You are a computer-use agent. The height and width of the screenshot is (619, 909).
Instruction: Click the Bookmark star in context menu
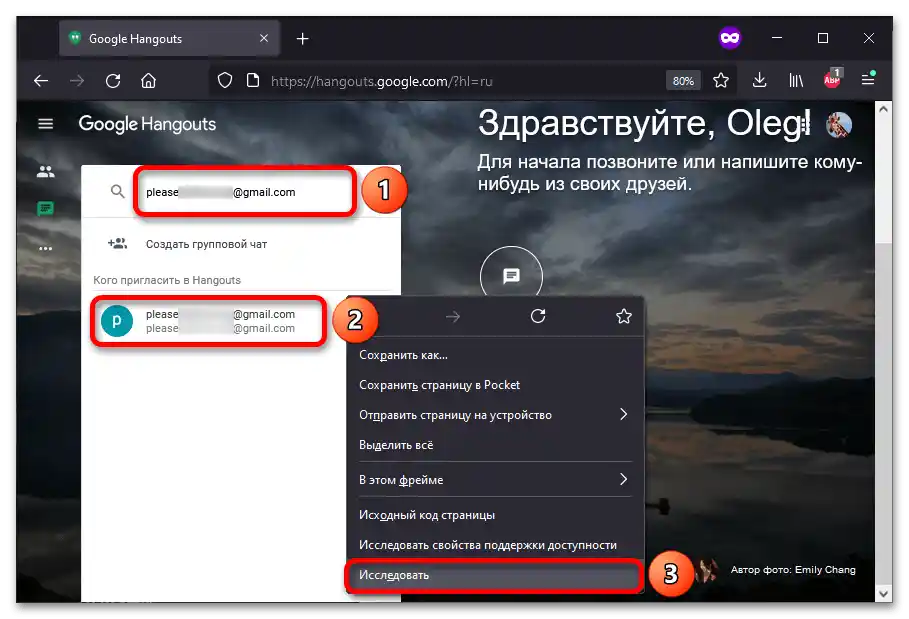click(624, 316)
